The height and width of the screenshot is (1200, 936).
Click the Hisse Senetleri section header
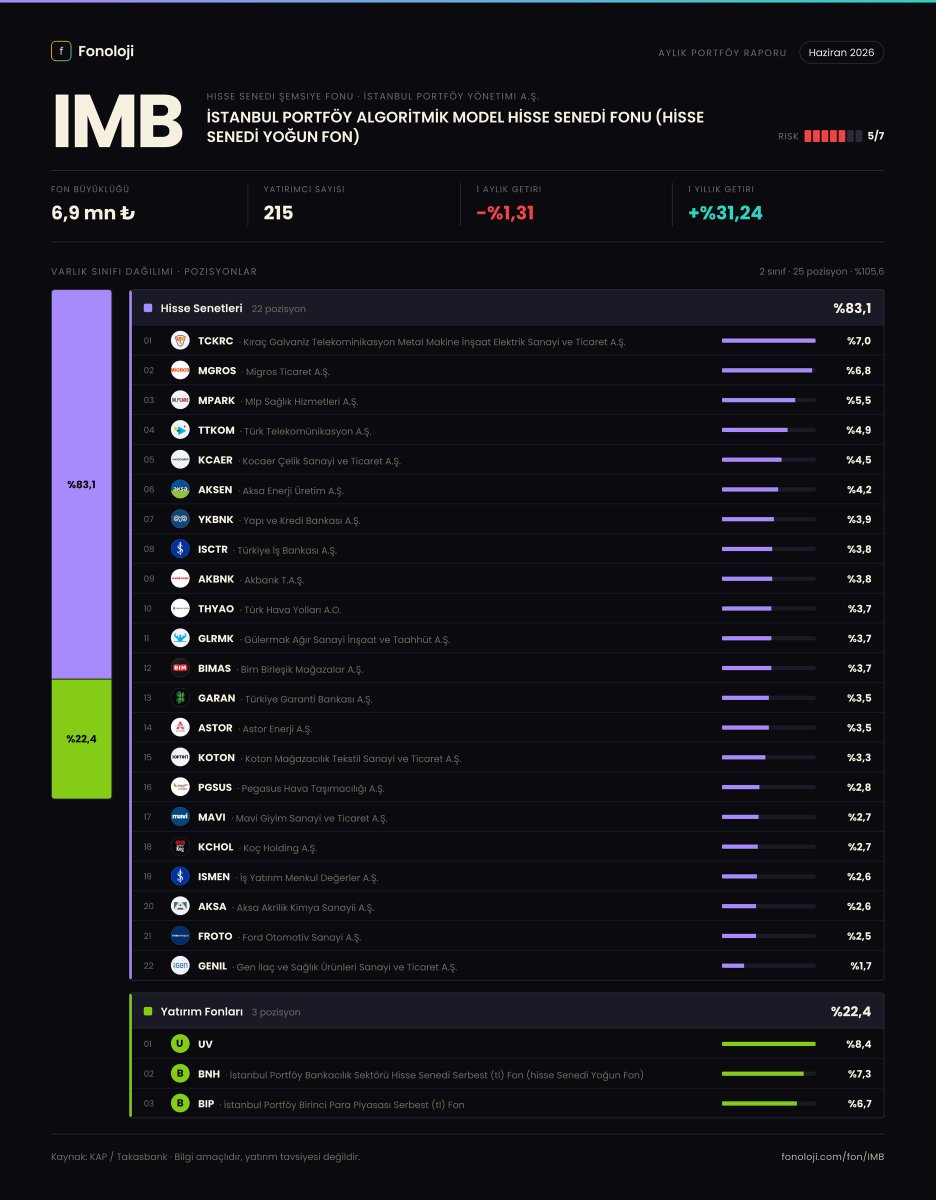507,308
